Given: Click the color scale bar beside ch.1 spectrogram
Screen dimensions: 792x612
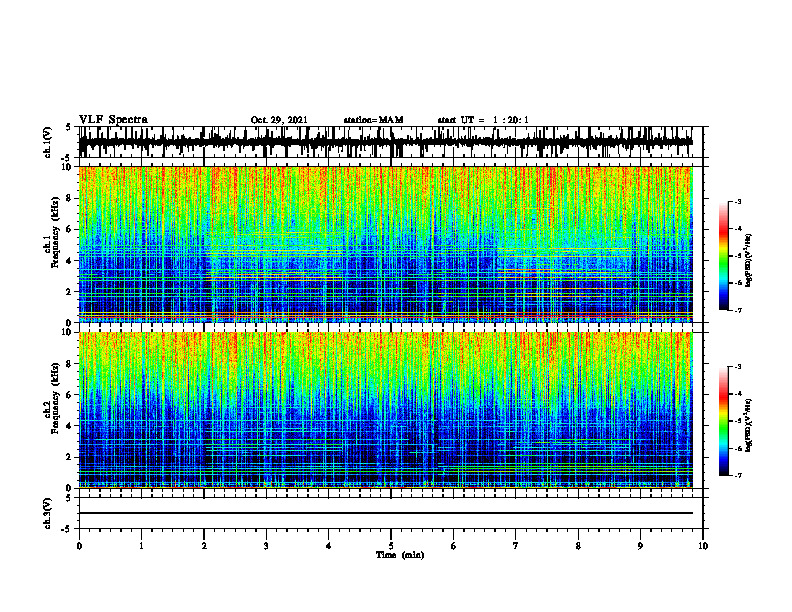Looking at the screenshot, I should coord(723,256).
